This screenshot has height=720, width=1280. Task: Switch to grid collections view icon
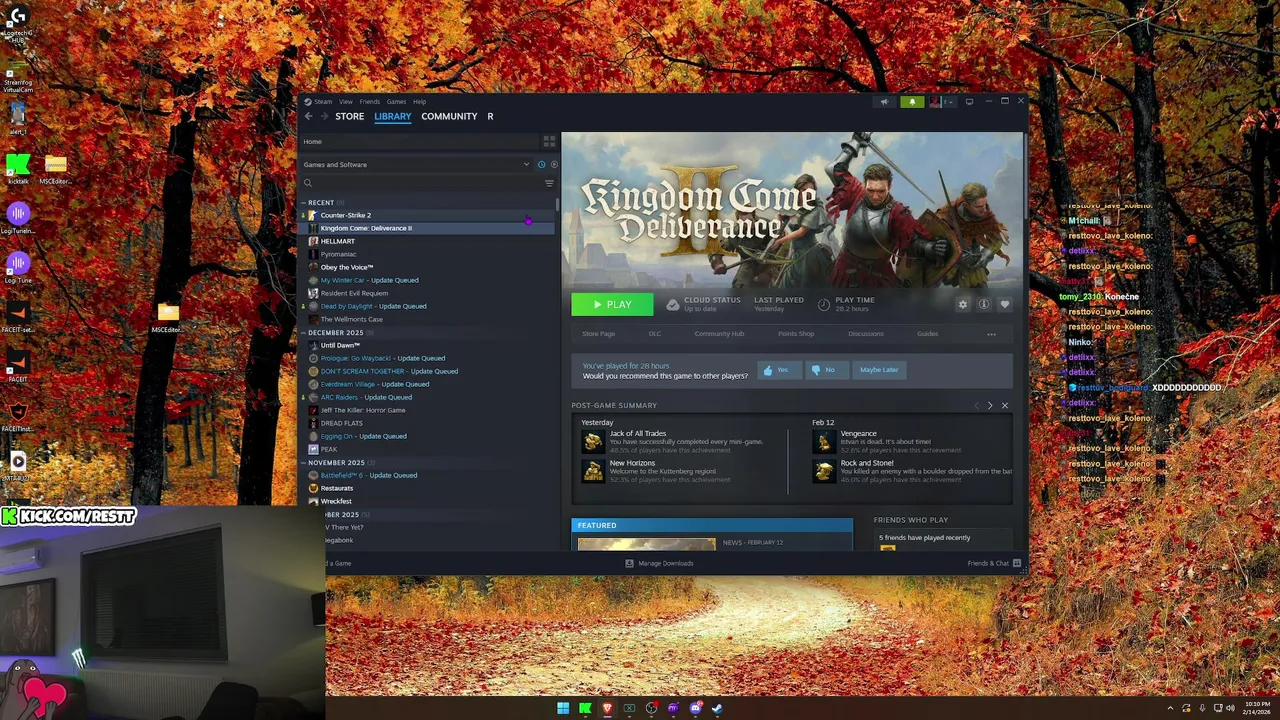click(x=549, y=142)
